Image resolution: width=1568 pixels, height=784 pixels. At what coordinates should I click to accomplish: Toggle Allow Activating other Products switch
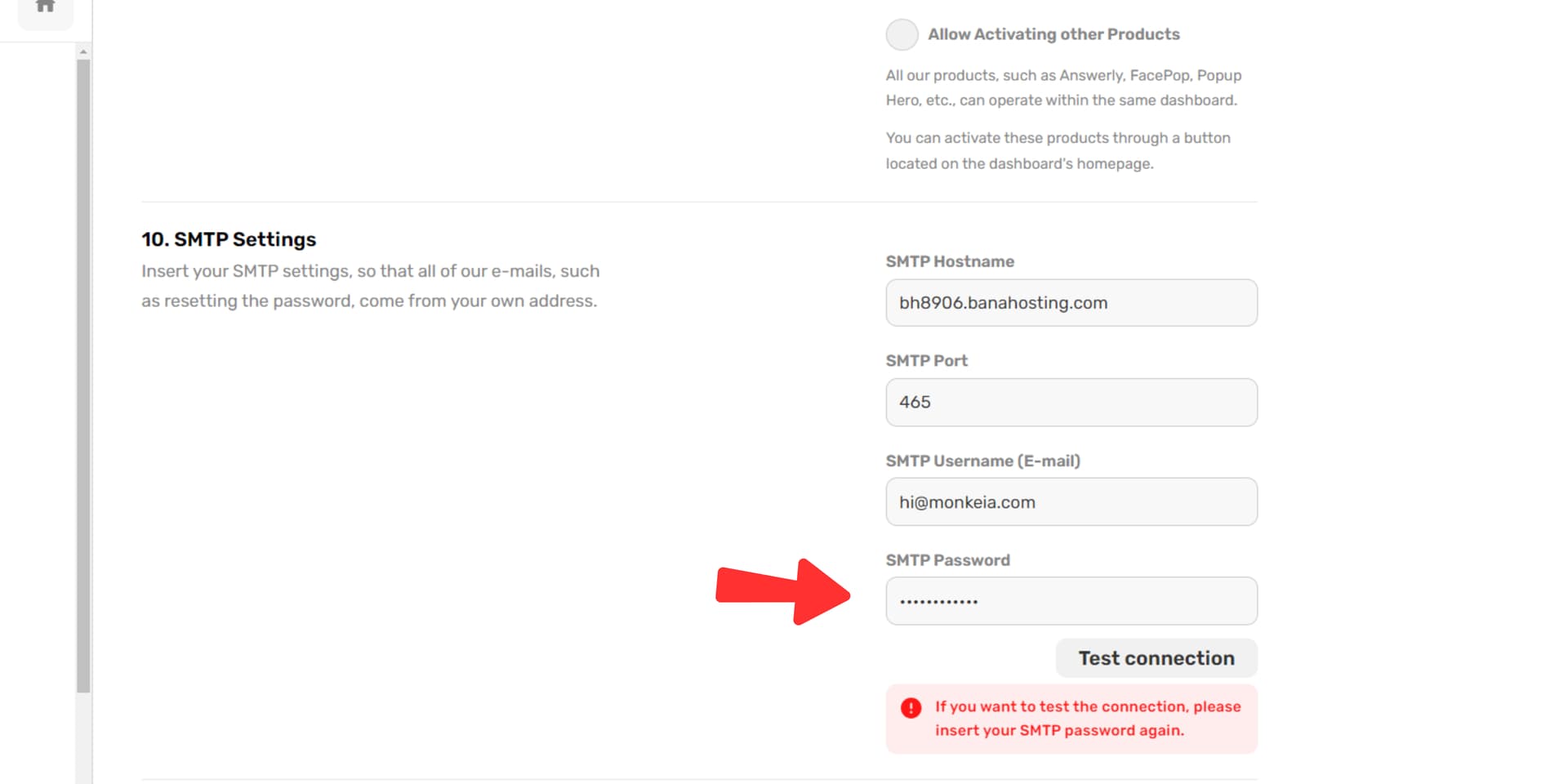[902, 34]
